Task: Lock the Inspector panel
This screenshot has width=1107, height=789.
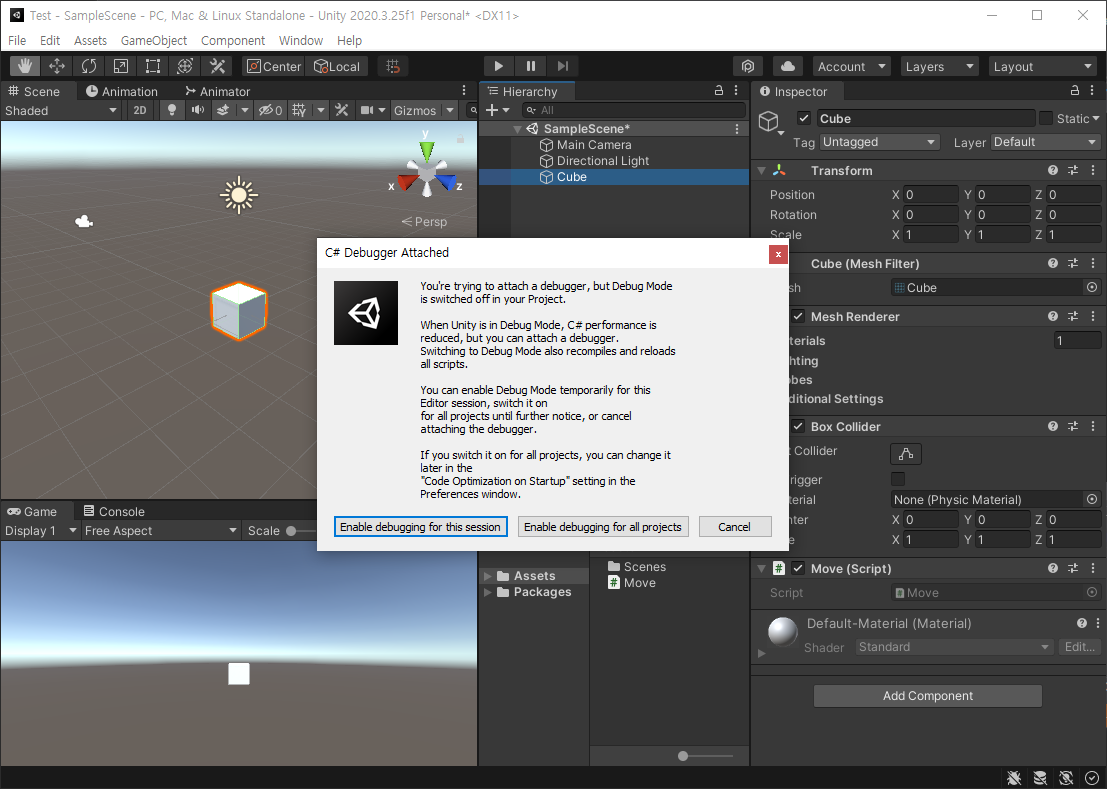Action: 1075,90
